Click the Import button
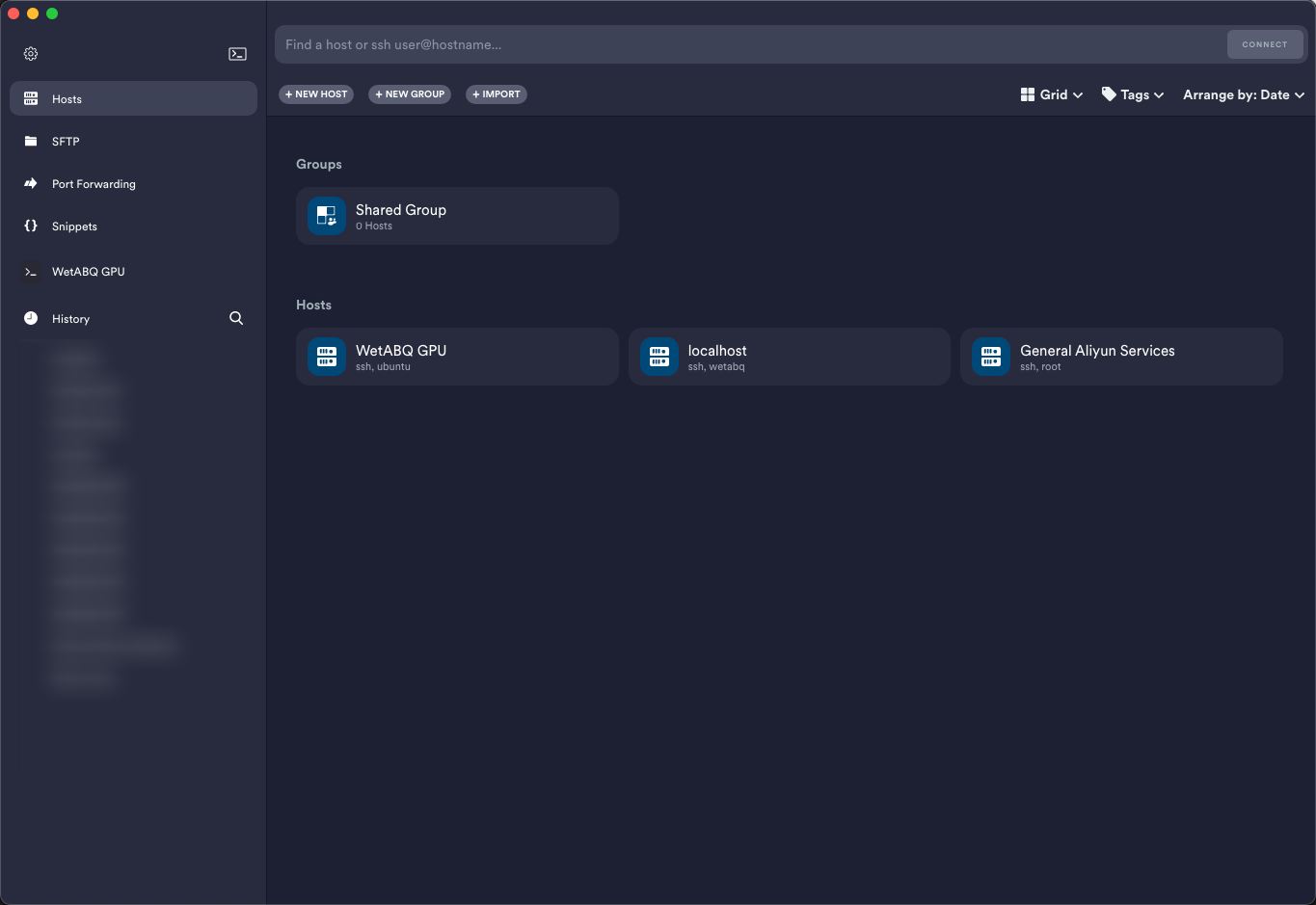This screenshot has height=905, width=1316. click(497, 94)
